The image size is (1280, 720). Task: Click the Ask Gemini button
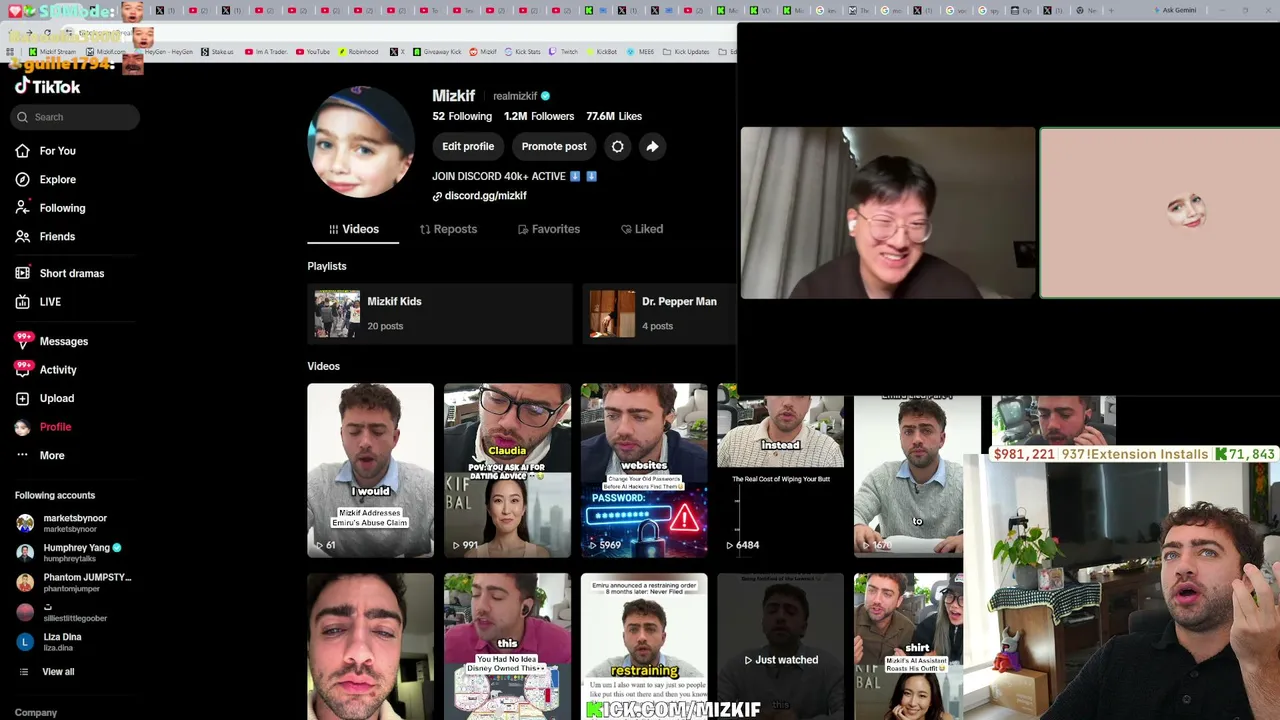click(x=1175, y=10)
